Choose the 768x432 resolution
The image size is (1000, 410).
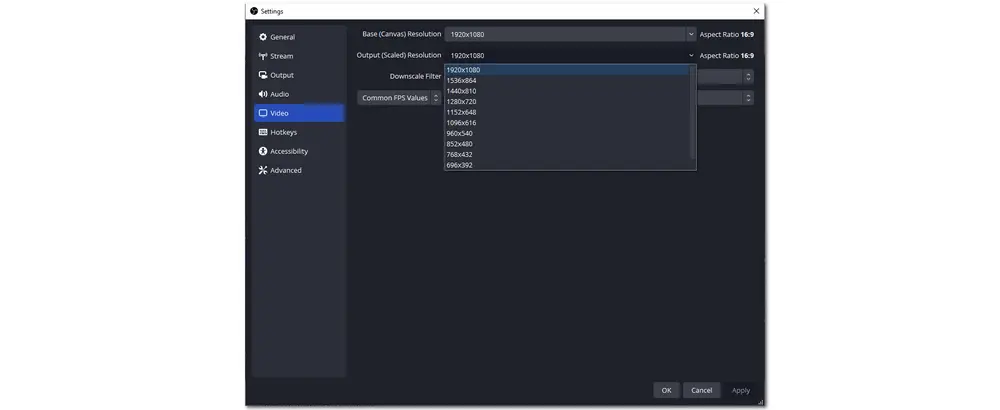[x=567, y=154]
